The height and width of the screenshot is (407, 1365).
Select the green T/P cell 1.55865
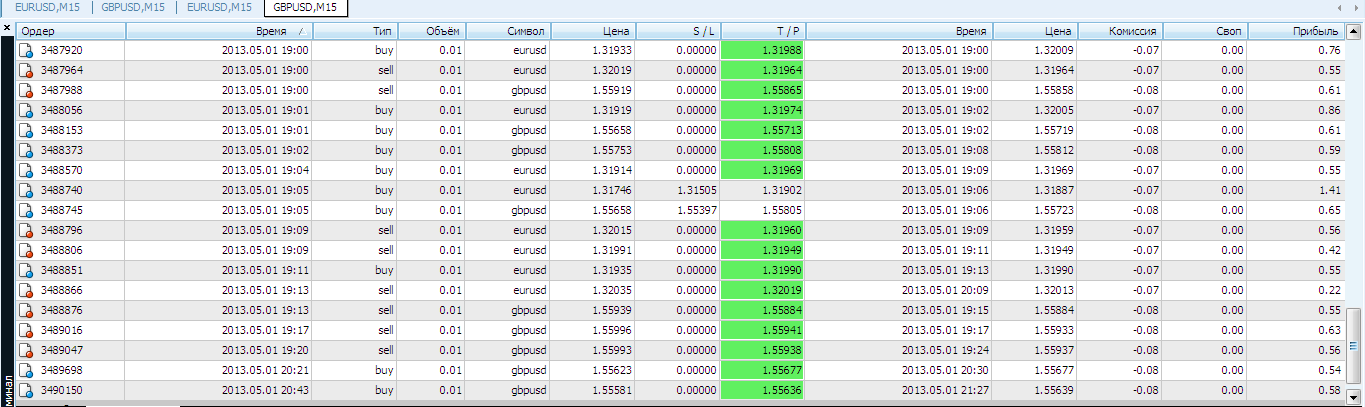click(x=762, y=90)
